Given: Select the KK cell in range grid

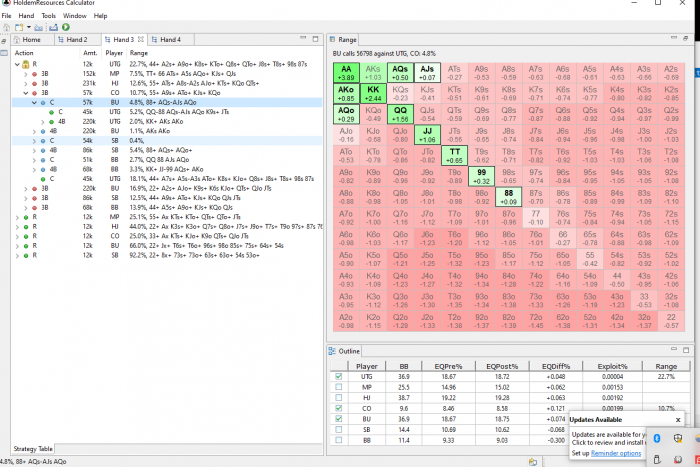Looking at the screenshot, I should (373, 93).
